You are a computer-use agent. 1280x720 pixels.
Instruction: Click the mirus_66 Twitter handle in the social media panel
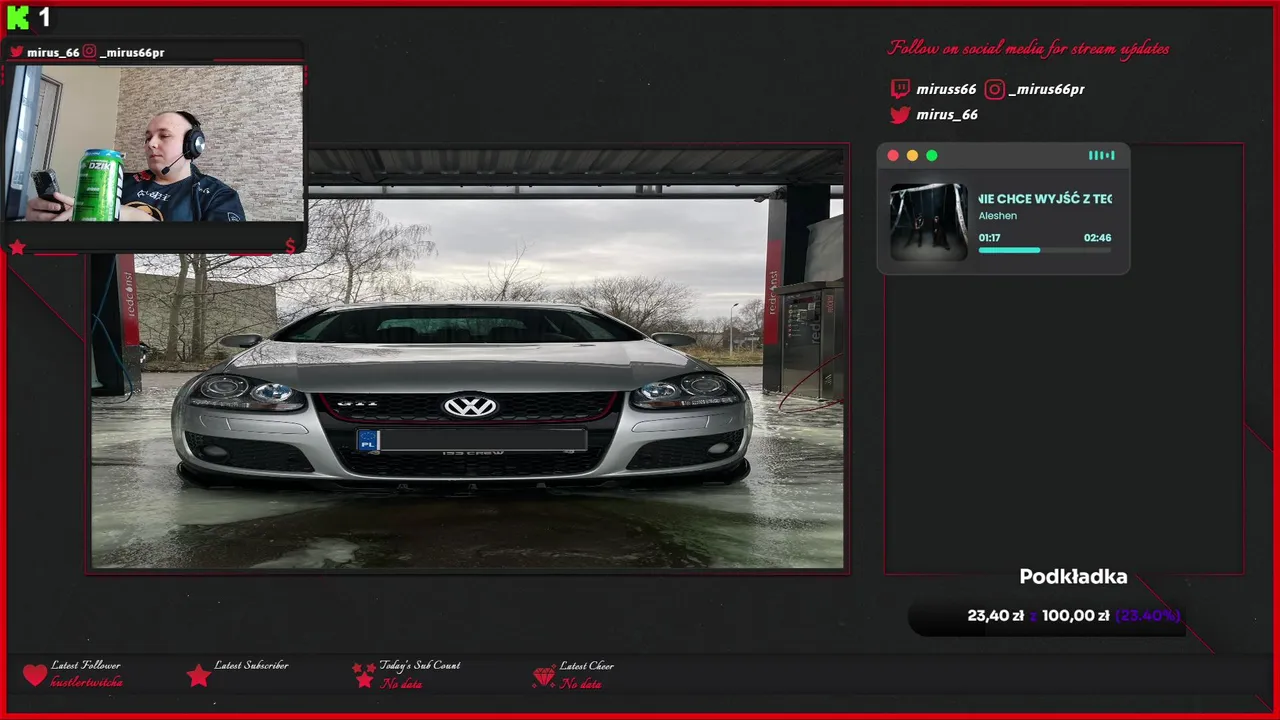(947, 115)
